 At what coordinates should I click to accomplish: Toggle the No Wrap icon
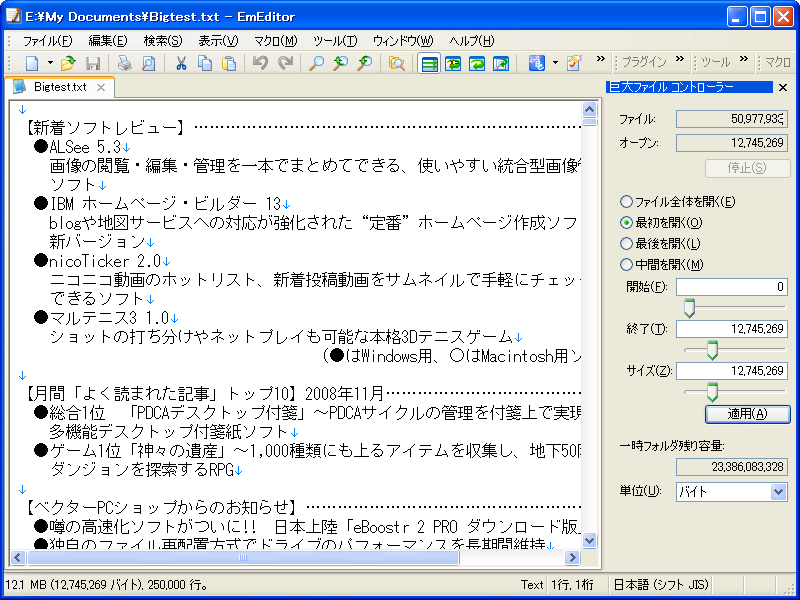(x=429, y=63)
